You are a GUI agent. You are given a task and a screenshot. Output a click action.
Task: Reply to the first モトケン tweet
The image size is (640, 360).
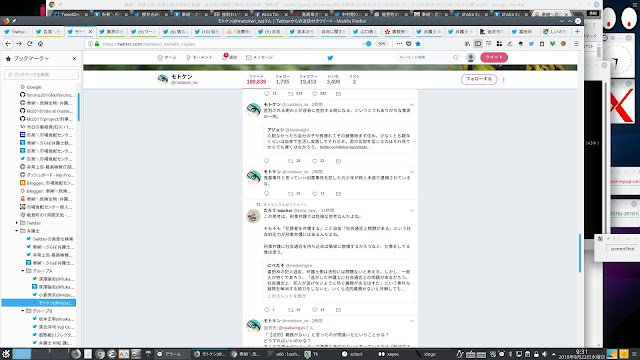pos(267,161)
